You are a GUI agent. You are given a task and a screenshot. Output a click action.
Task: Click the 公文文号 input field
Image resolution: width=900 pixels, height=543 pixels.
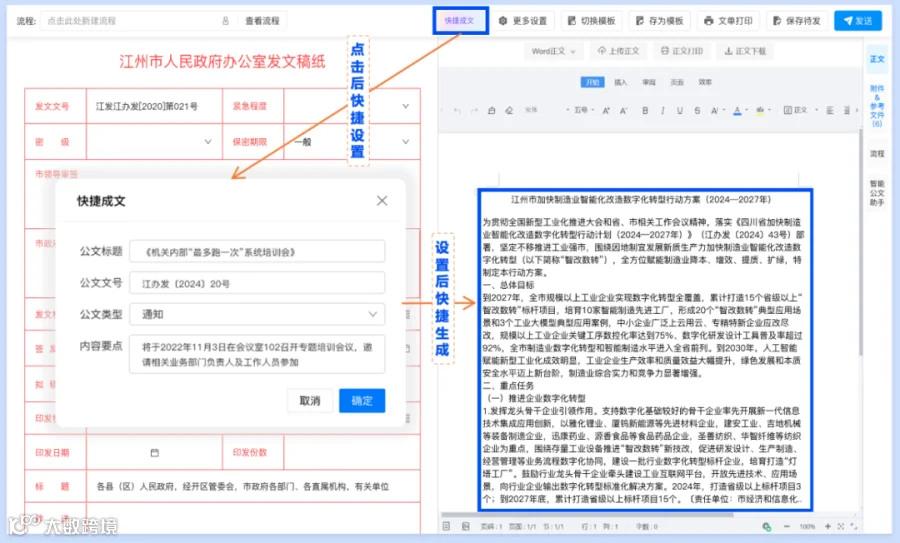pyautogui.click(x=257, y=283)
